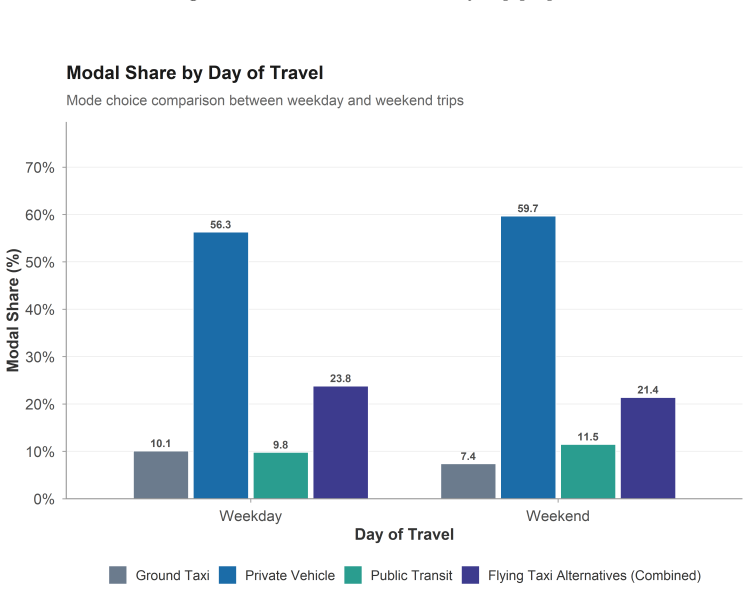Select the Weekday Ground Taxi bar
The image size is (749, 590).
click(x=161, y=475)
